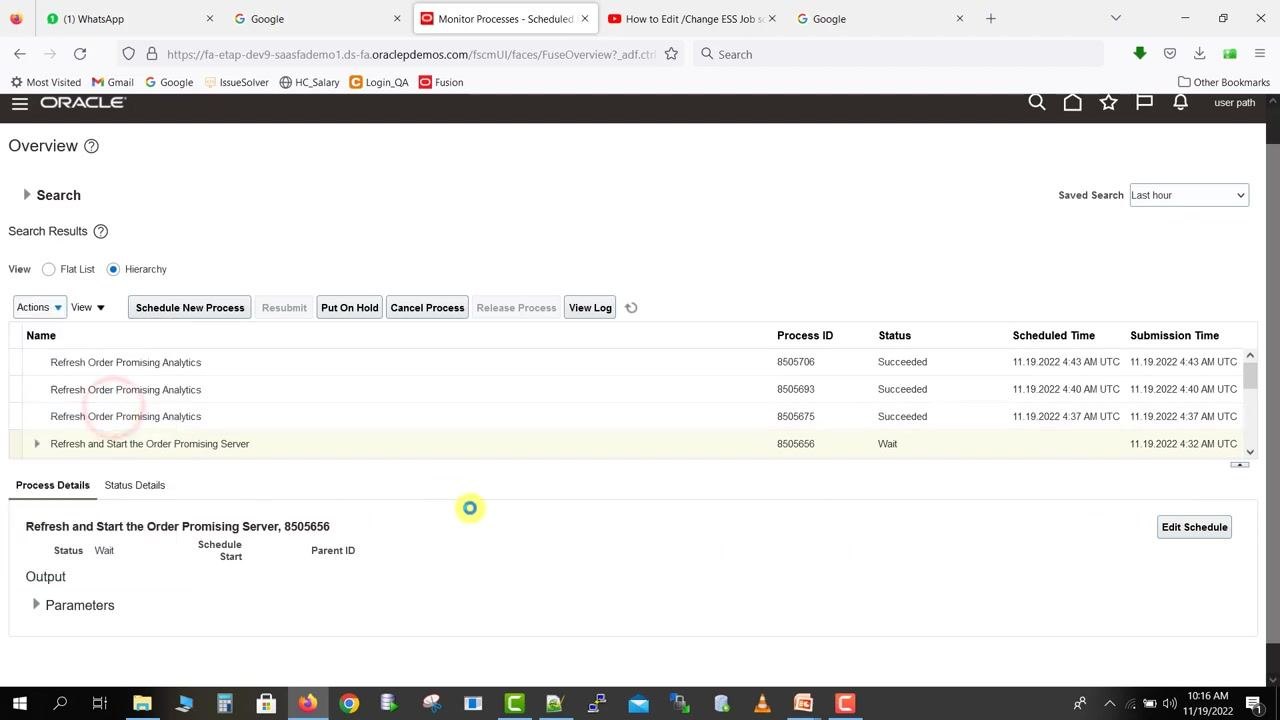Image resolution: width=1280 pixels, height=720 pixels.
Task: Click the browser address bar
Action: 410,54
